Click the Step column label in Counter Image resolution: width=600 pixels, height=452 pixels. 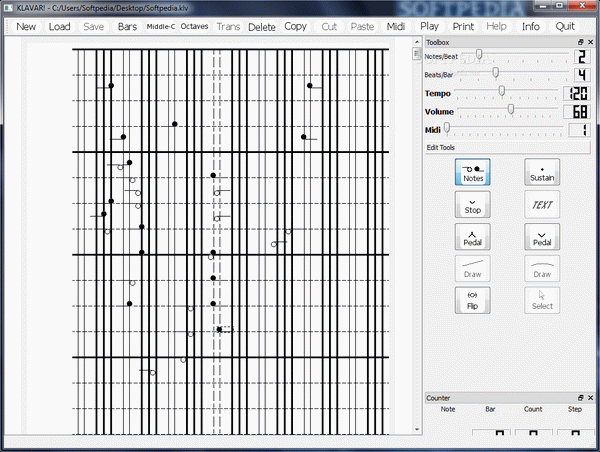pos(575,409)
